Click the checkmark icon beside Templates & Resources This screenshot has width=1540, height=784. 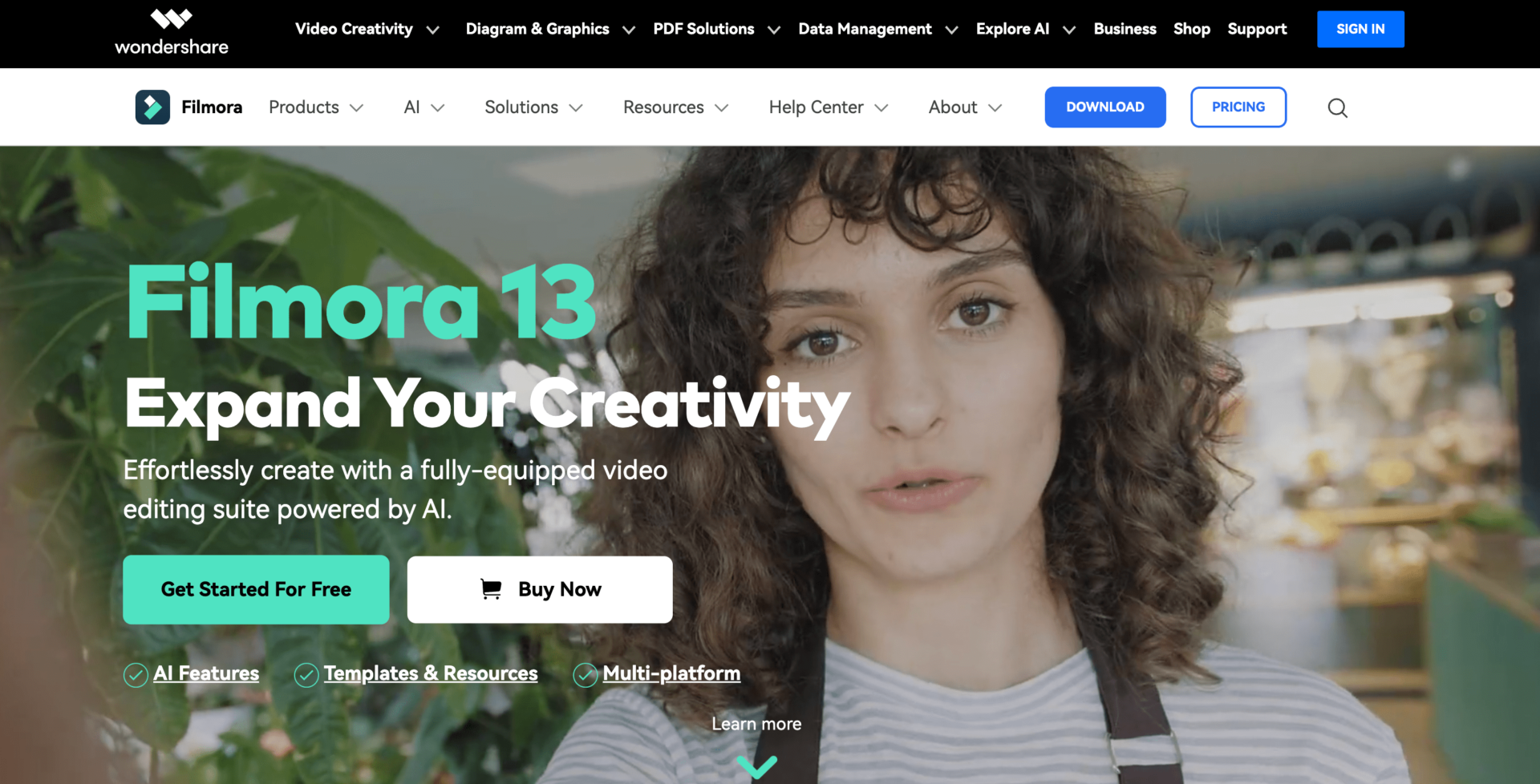pyautogui.click(x=306, y=675)
